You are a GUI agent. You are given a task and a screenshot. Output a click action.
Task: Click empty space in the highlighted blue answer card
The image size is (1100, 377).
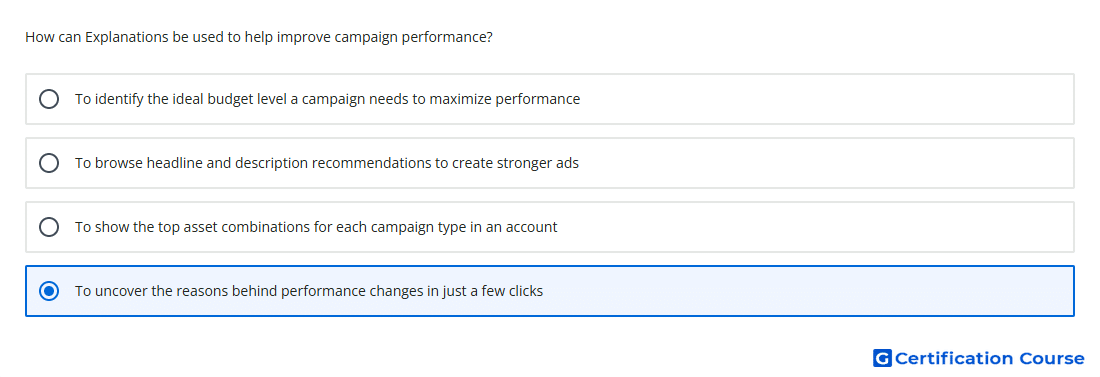[807, 291]
